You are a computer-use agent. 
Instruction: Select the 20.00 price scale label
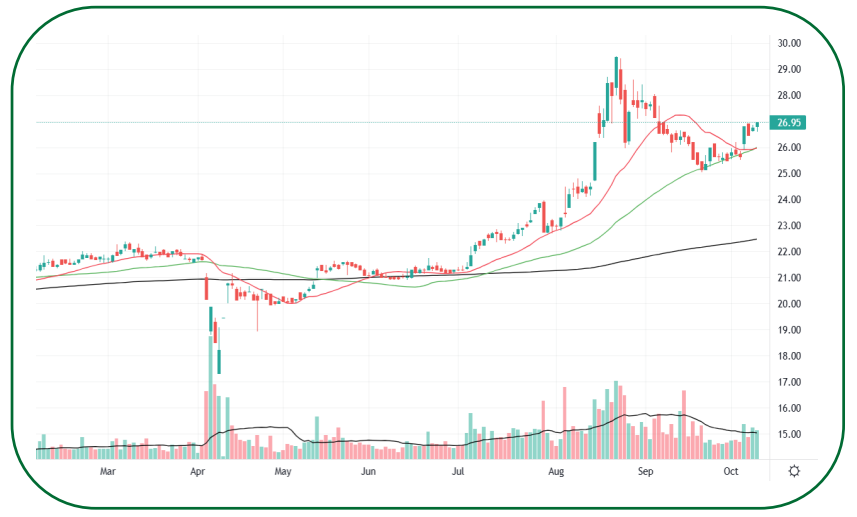point(789,304)
